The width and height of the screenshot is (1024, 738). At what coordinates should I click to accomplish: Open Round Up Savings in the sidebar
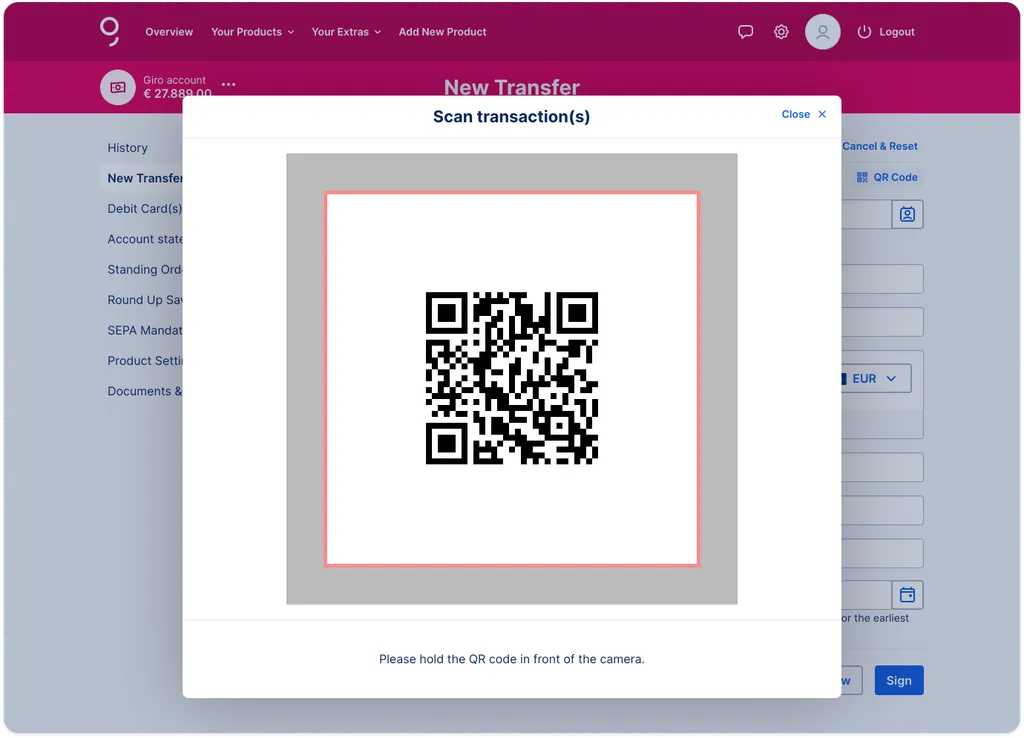145,300
